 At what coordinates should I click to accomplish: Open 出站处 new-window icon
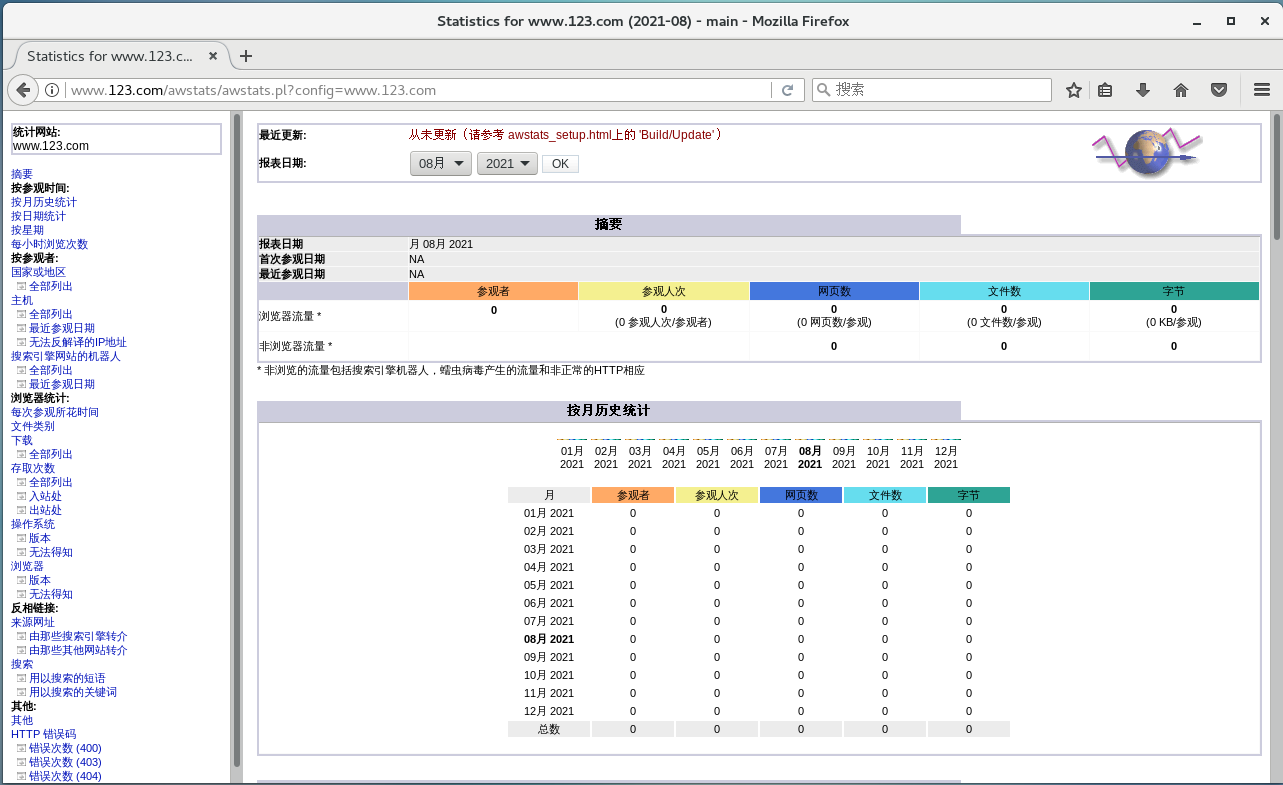click(x=21, y=511)
